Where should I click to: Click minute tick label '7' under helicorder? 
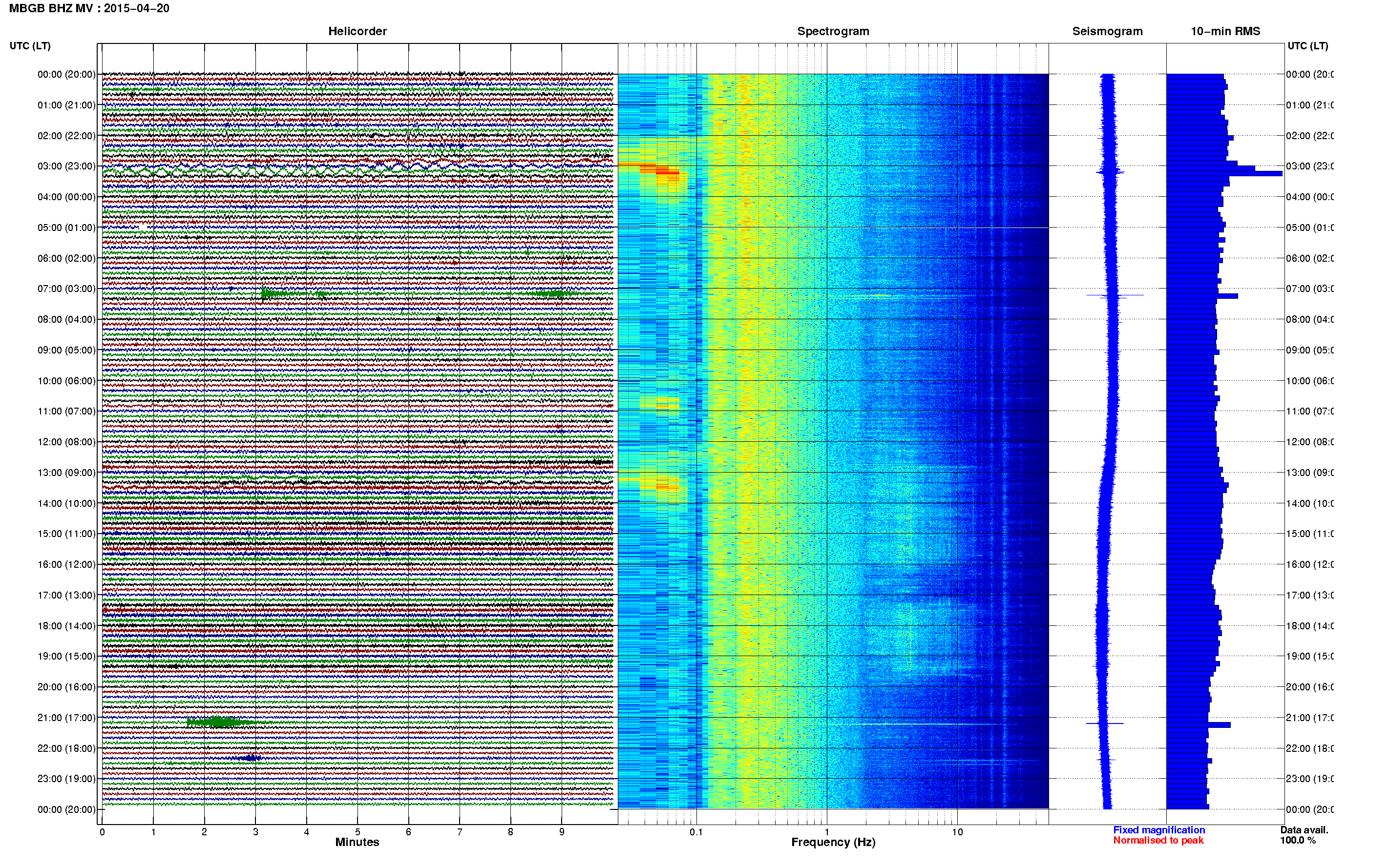[x=460, y=832]
